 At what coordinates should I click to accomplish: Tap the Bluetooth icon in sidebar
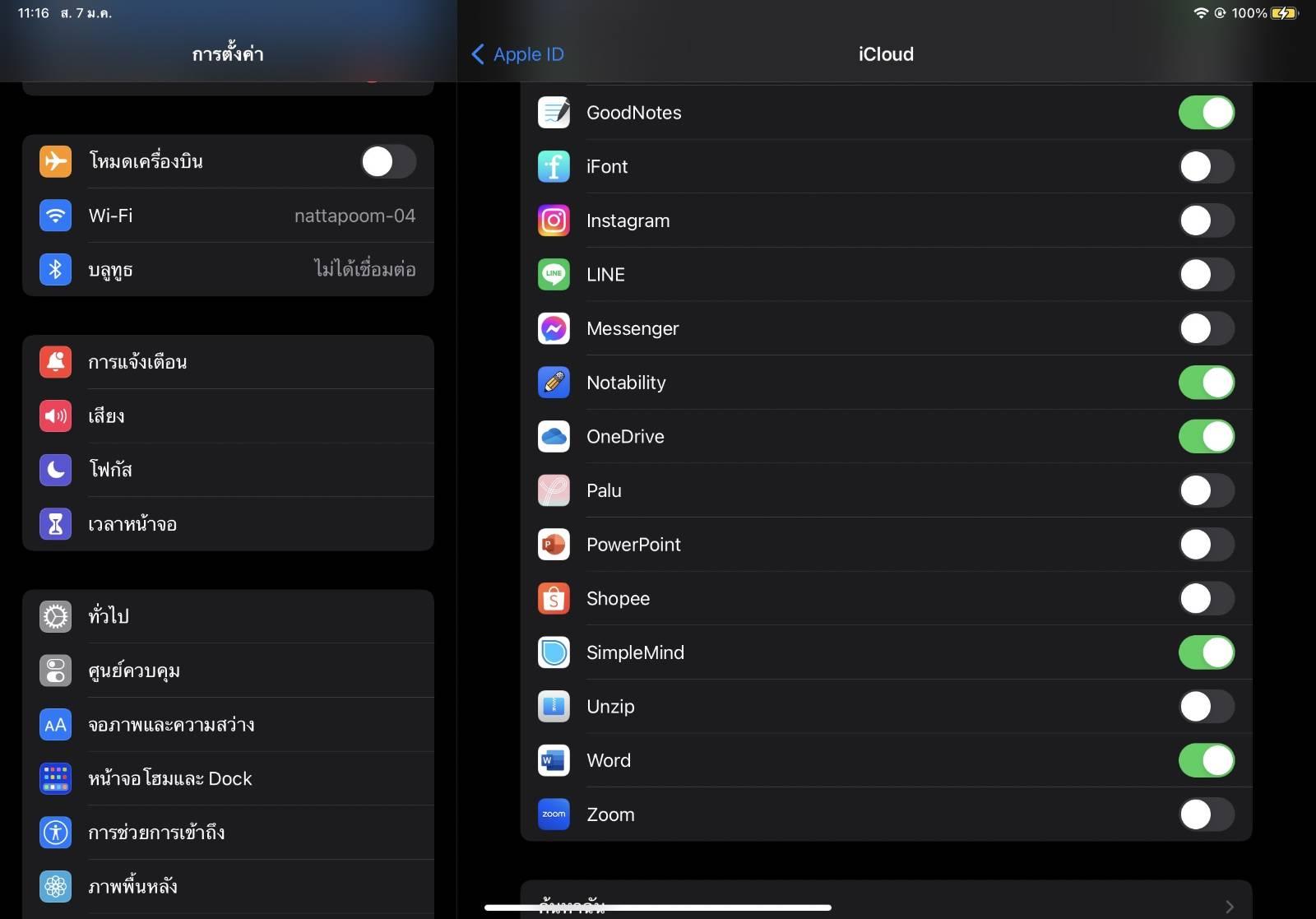pyautogui.click(x=56, y=269)
